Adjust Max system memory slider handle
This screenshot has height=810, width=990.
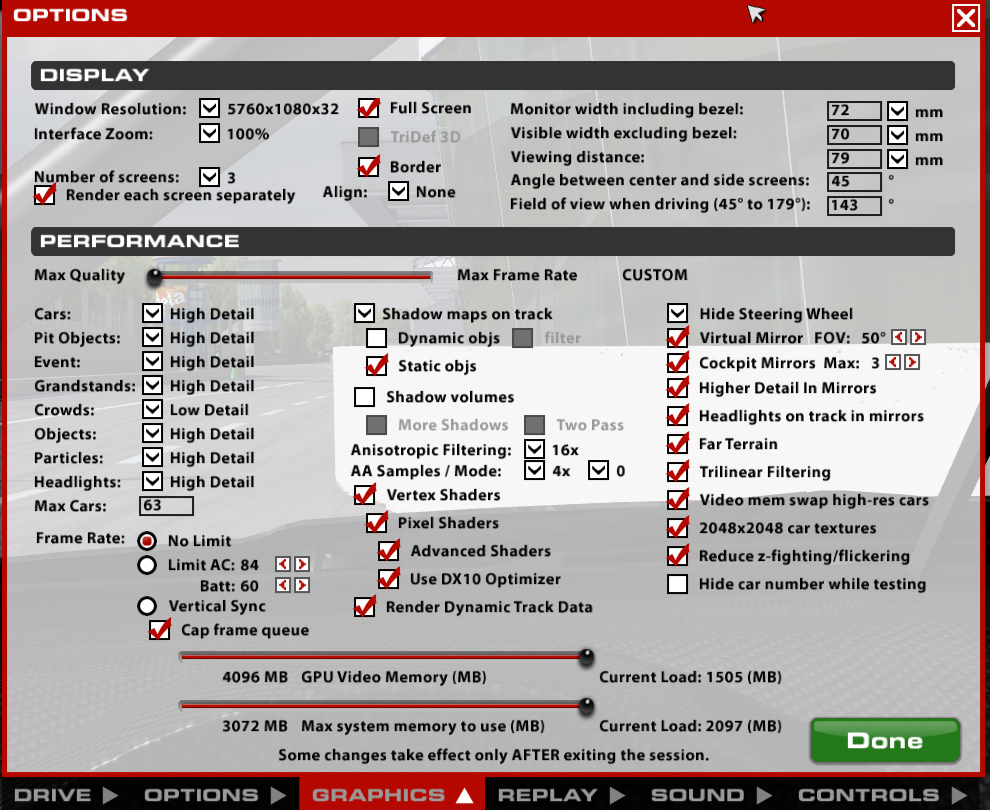click(587, 705)
